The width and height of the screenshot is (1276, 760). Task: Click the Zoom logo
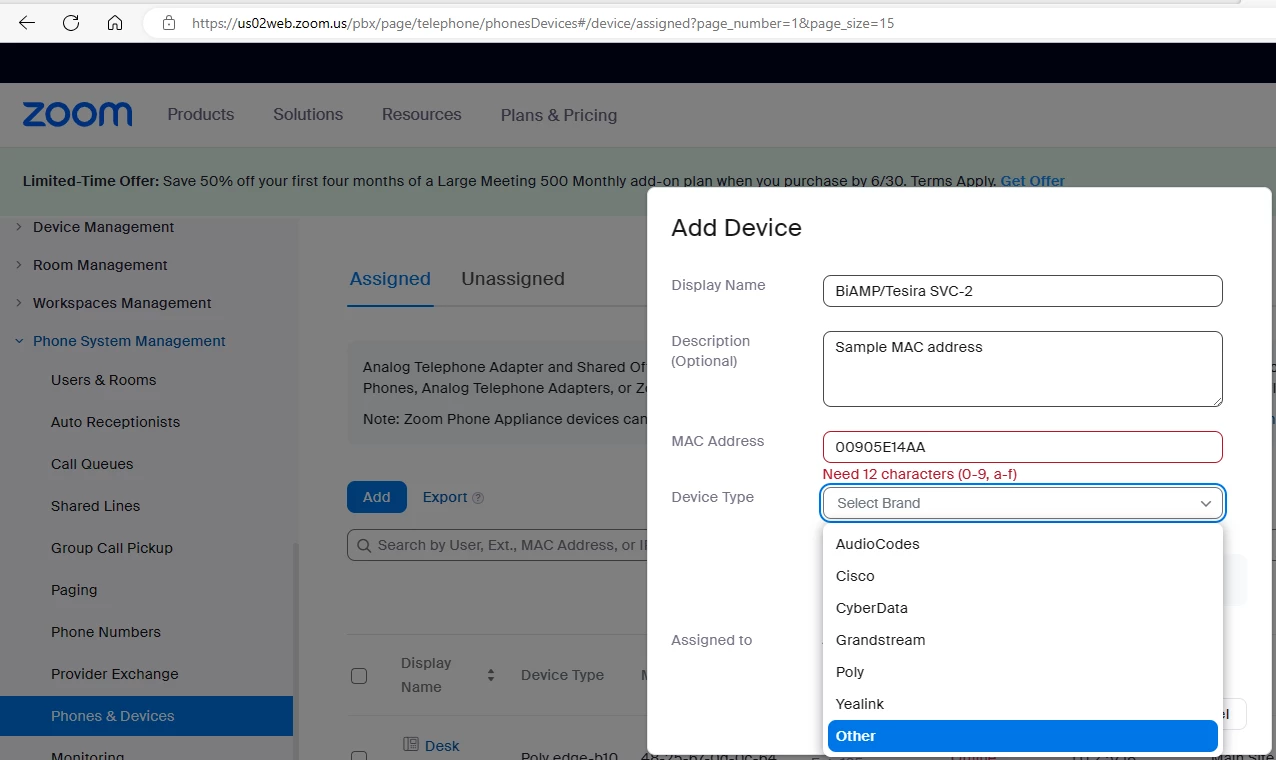click(x=77, y=114)
